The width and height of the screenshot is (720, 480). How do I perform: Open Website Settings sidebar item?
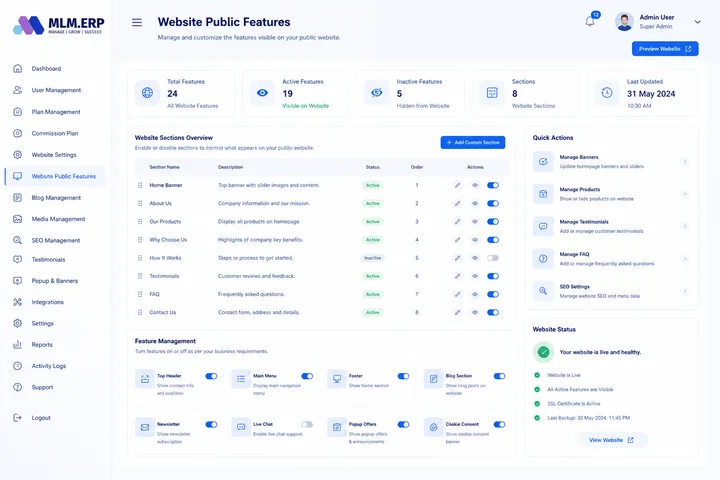click(55, 155)
